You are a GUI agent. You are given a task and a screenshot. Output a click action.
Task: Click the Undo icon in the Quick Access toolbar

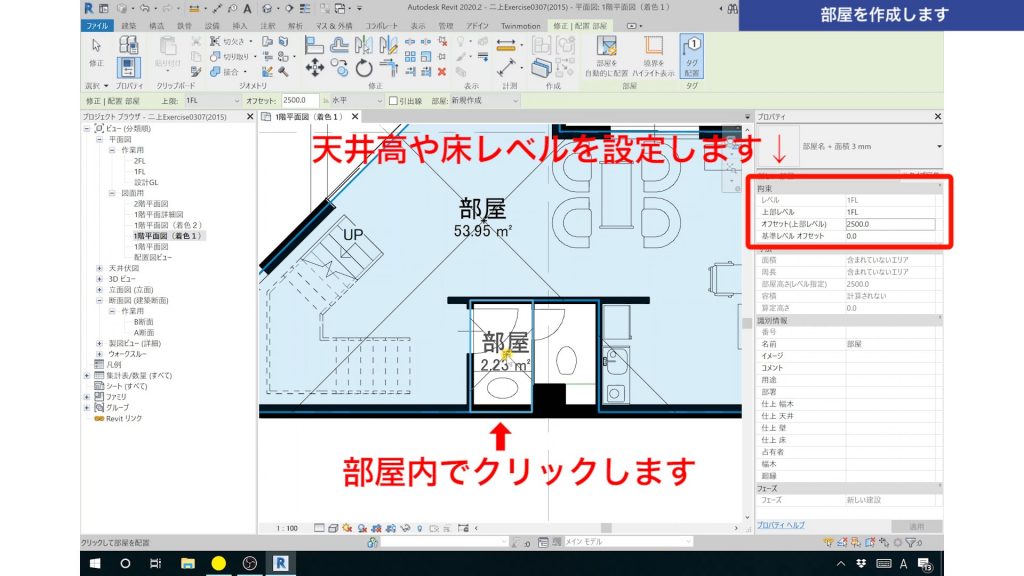145,9
